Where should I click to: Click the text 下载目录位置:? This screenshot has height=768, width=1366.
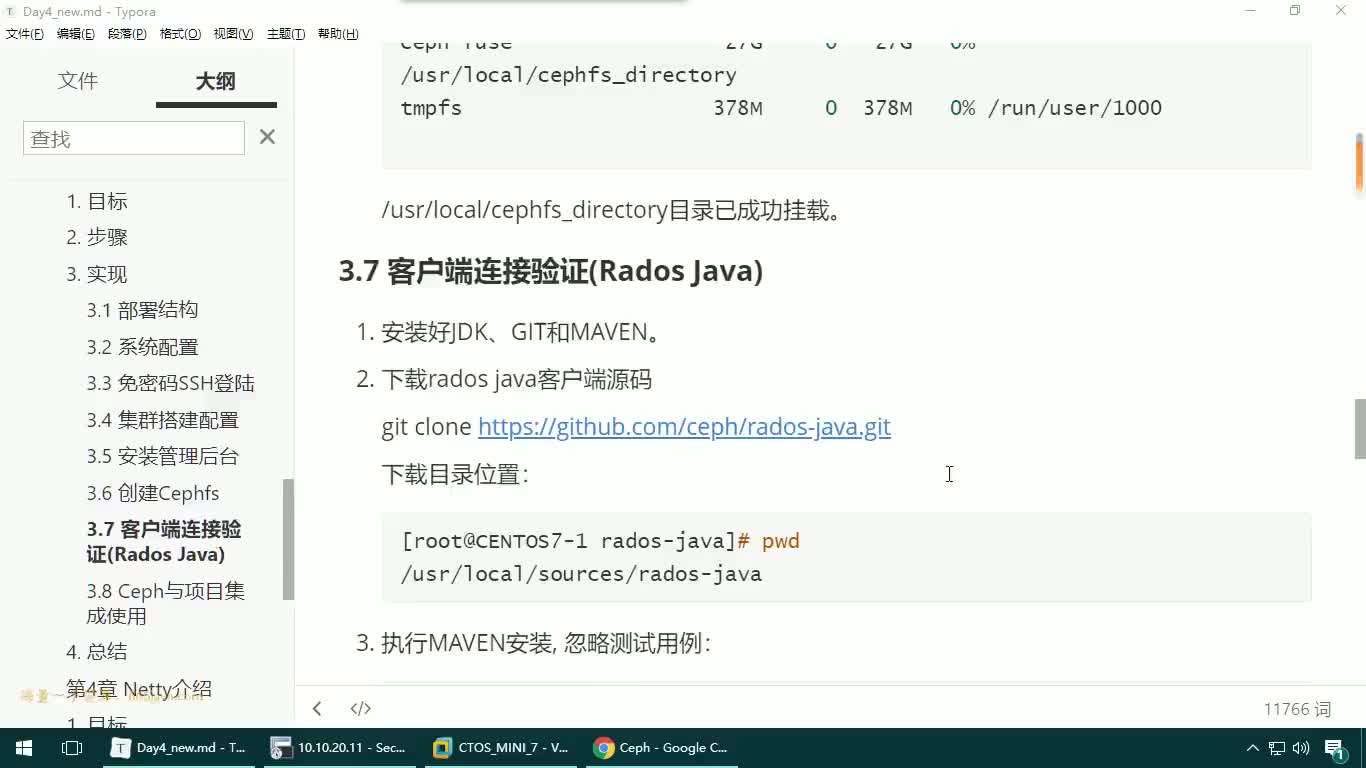[455, 474]
